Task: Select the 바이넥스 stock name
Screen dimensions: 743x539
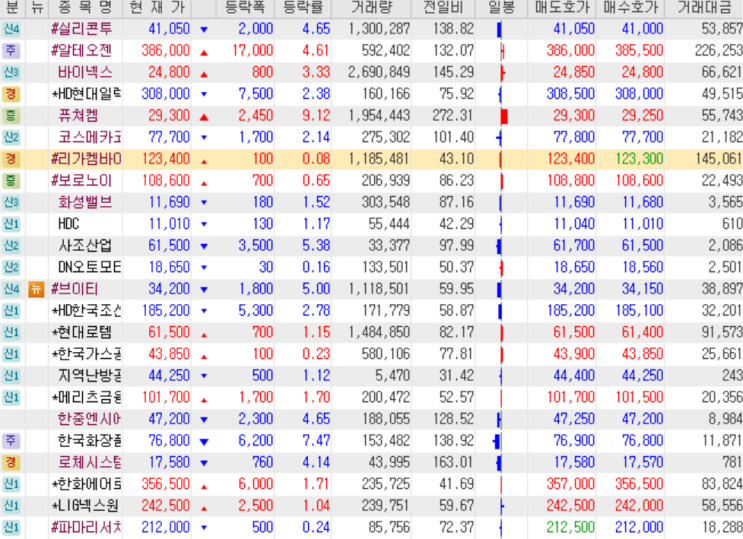Action: (x=85, y=73)
